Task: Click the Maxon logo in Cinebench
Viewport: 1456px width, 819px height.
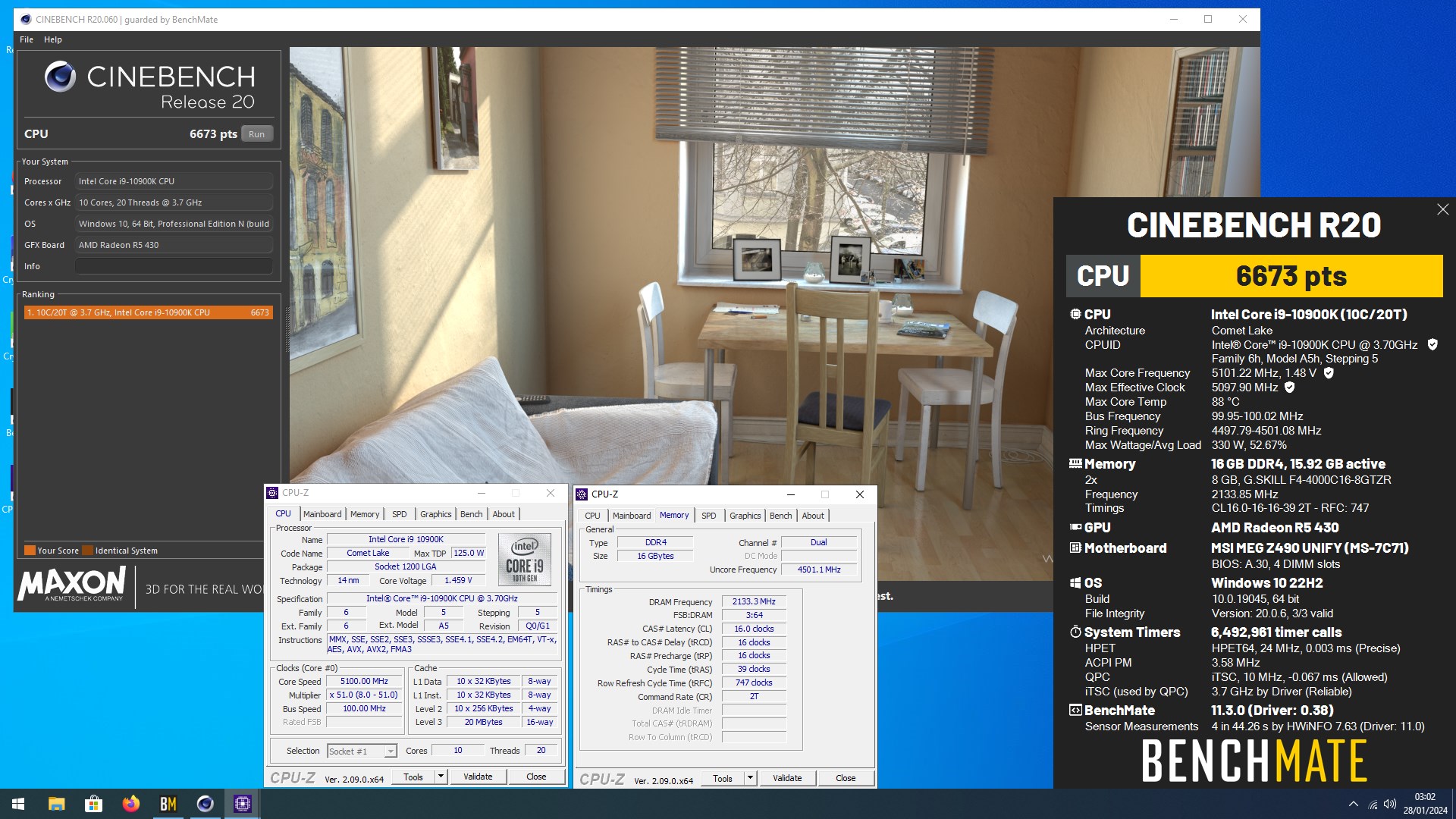Action: (72, 585)
